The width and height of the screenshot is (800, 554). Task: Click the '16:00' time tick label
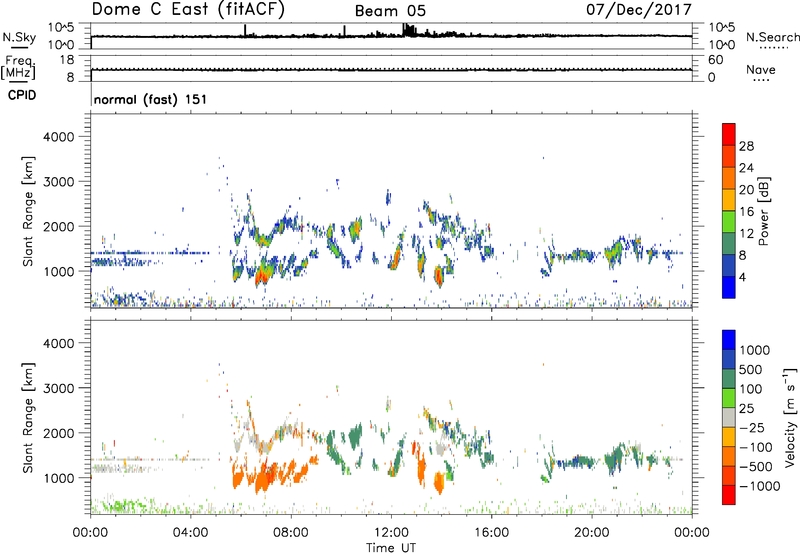[491, 533]
